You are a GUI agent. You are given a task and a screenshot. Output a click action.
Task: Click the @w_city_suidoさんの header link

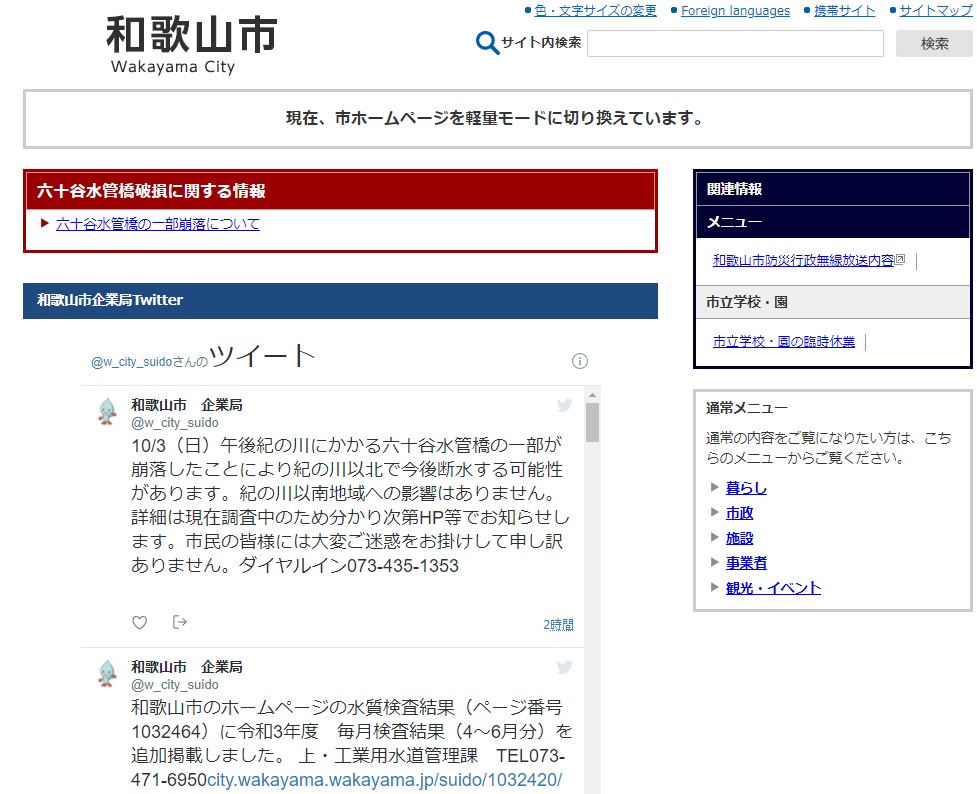150,361
